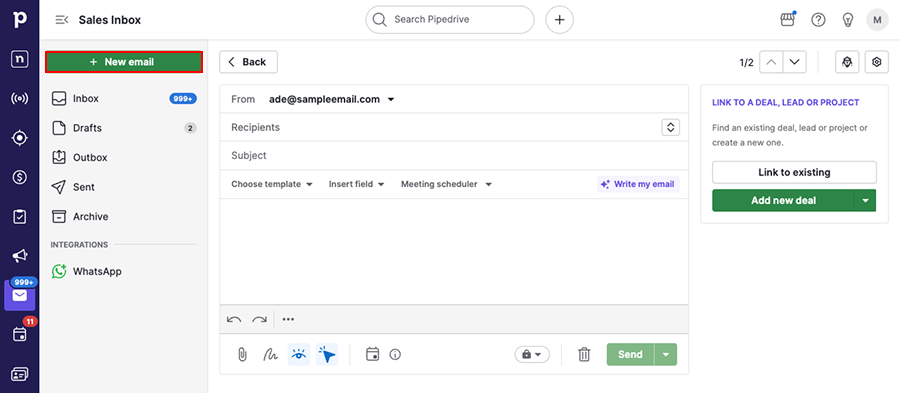Focus the Search Pipedrive field
Image resolution: width=900 pixels, height=393 pixels.
(450, 20)
